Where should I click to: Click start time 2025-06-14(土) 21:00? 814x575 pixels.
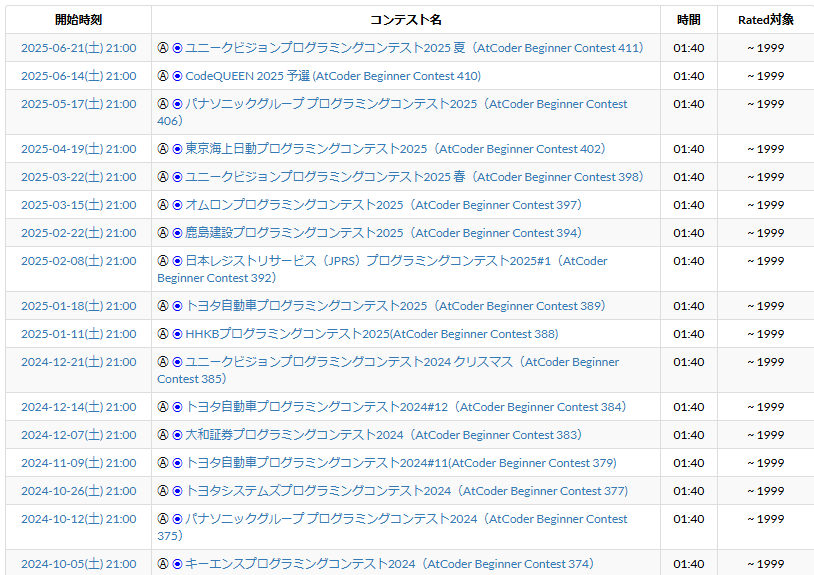(79, 76)
